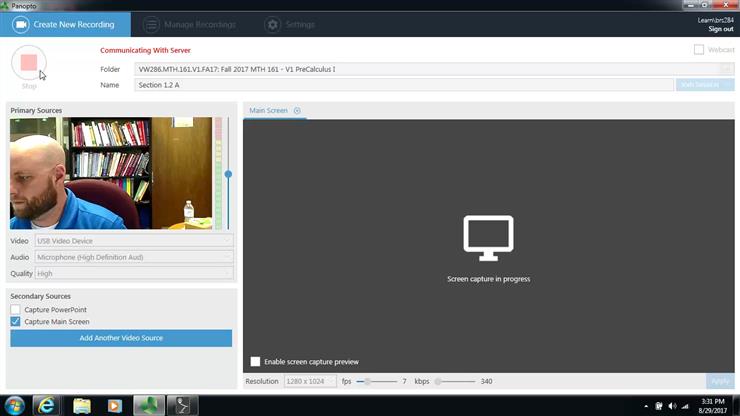The image size is (740, 416).
Task: Enable the Capture PowerPoint checkbox
Action: point(15,310)
